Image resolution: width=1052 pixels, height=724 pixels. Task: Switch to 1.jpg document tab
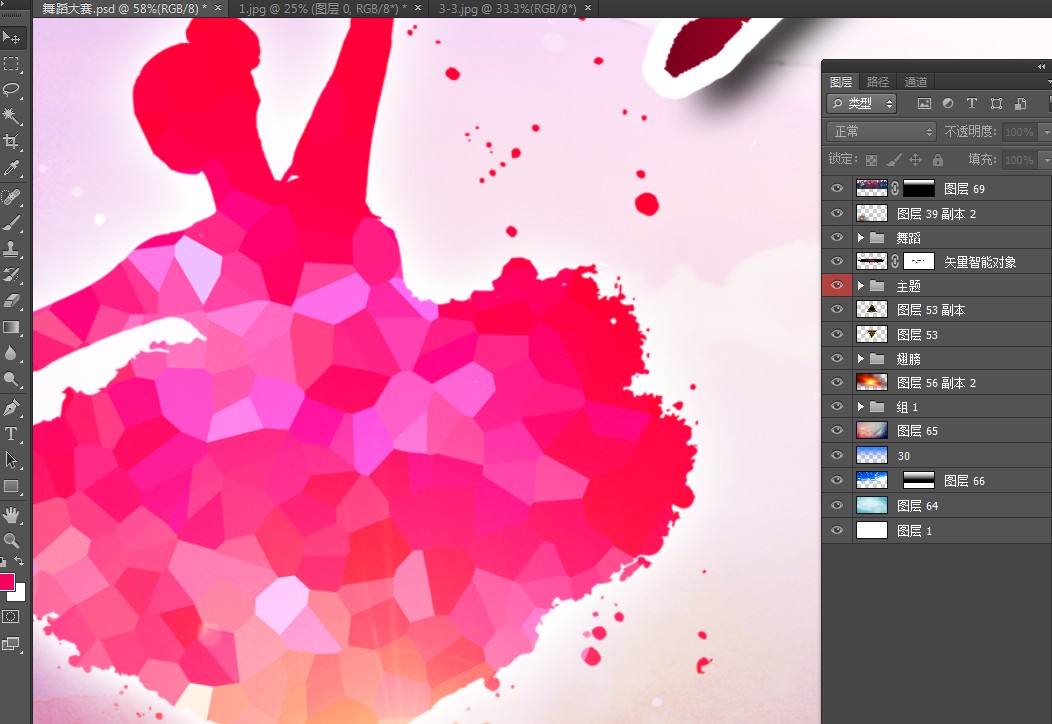click(323, 9)
